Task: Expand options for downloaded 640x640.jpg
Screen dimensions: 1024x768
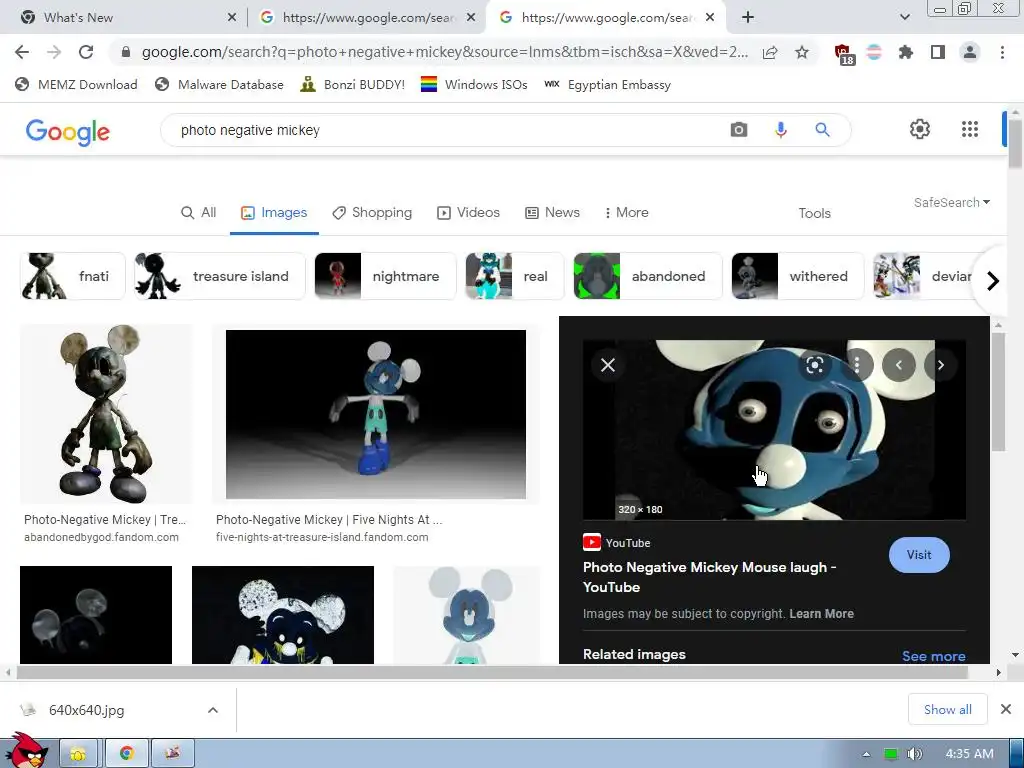Action: coord(213,710)
